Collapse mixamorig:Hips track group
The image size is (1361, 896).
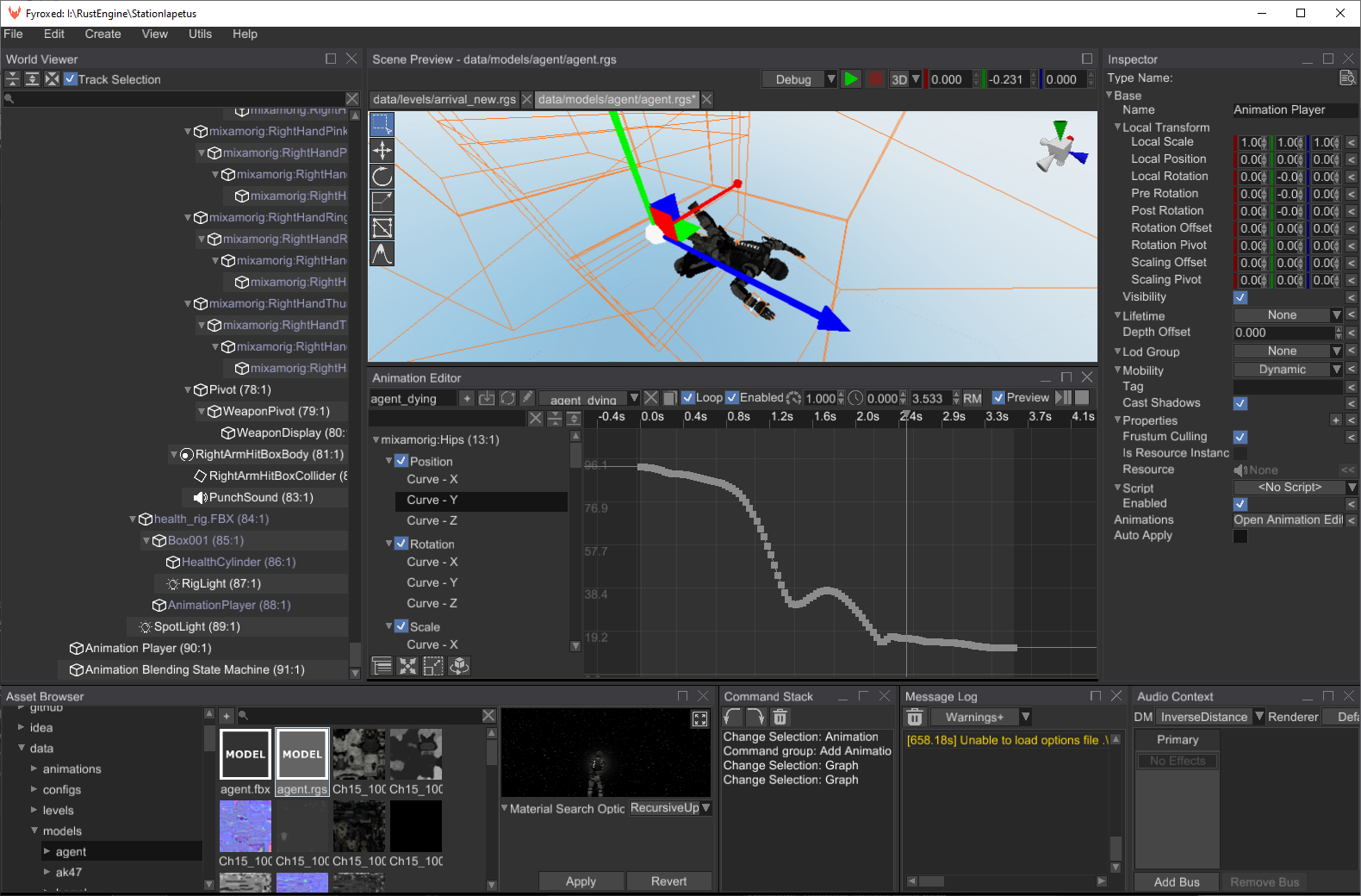376,439
